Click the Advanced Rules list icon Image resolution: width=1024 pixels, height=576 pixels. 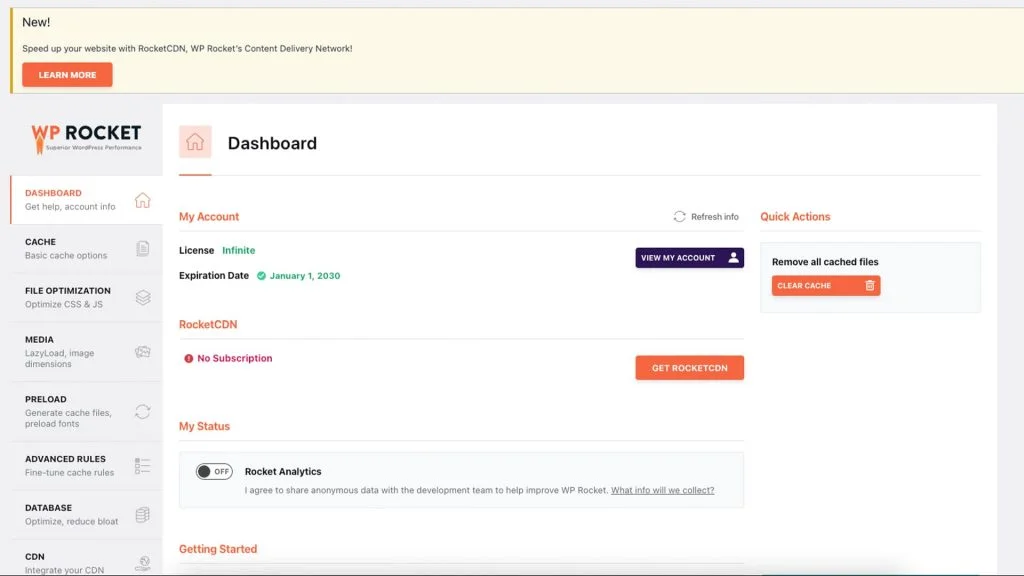(142, 466)
